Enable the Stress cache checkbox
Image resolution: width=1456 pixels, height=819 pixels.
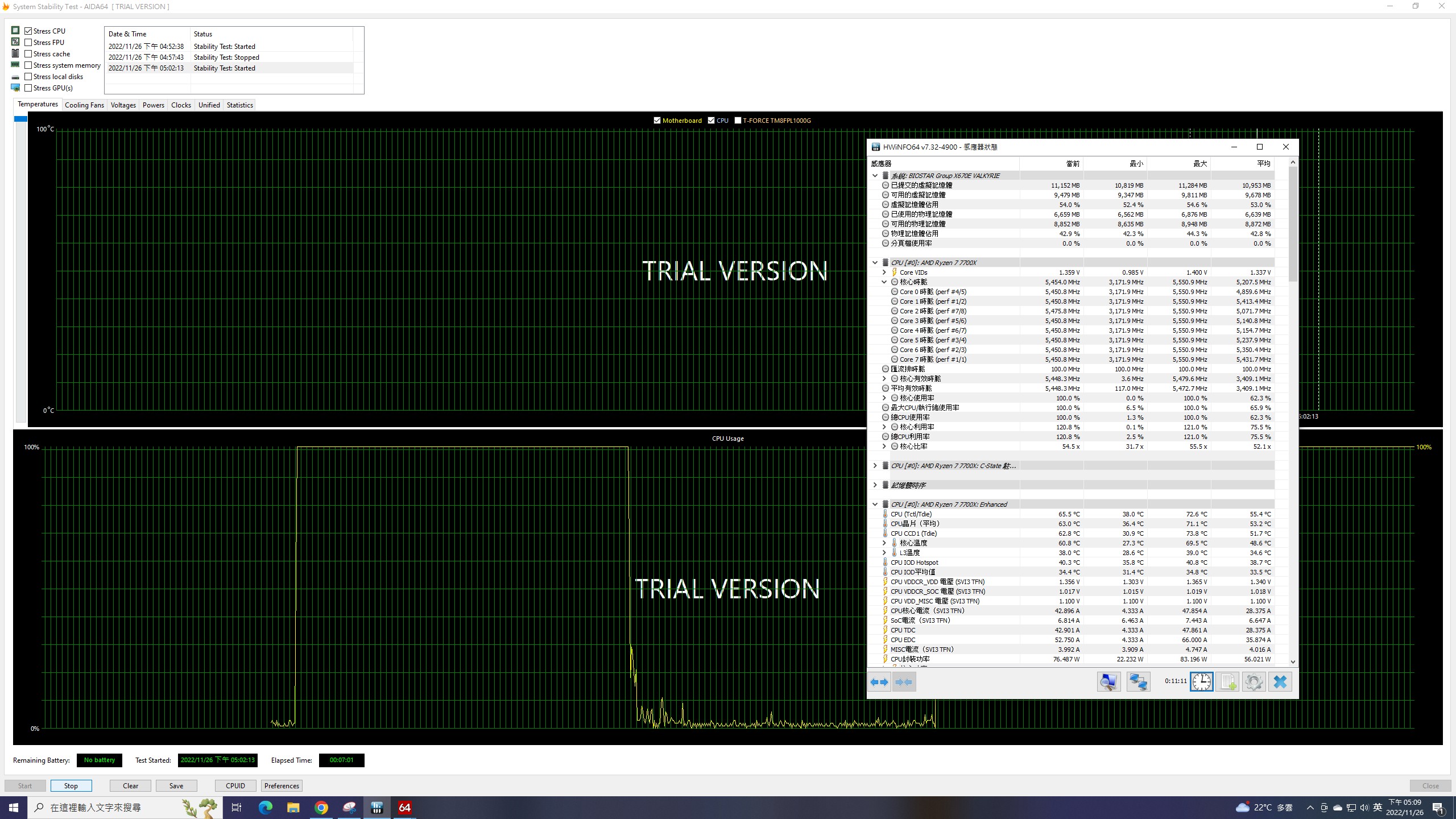tap(28, 53)
